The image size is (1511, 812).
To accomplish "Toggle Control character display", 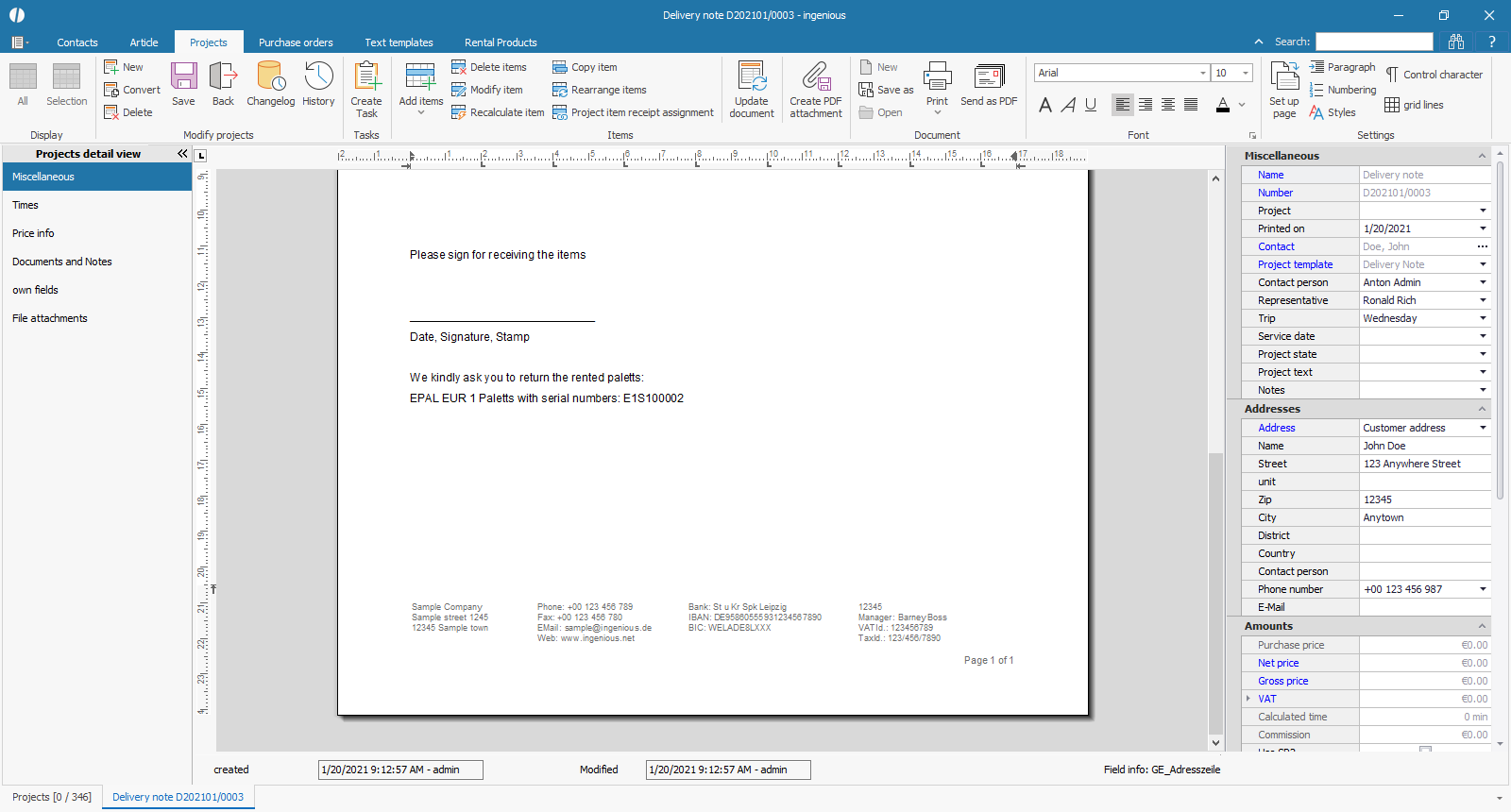I will point(1434,75).
